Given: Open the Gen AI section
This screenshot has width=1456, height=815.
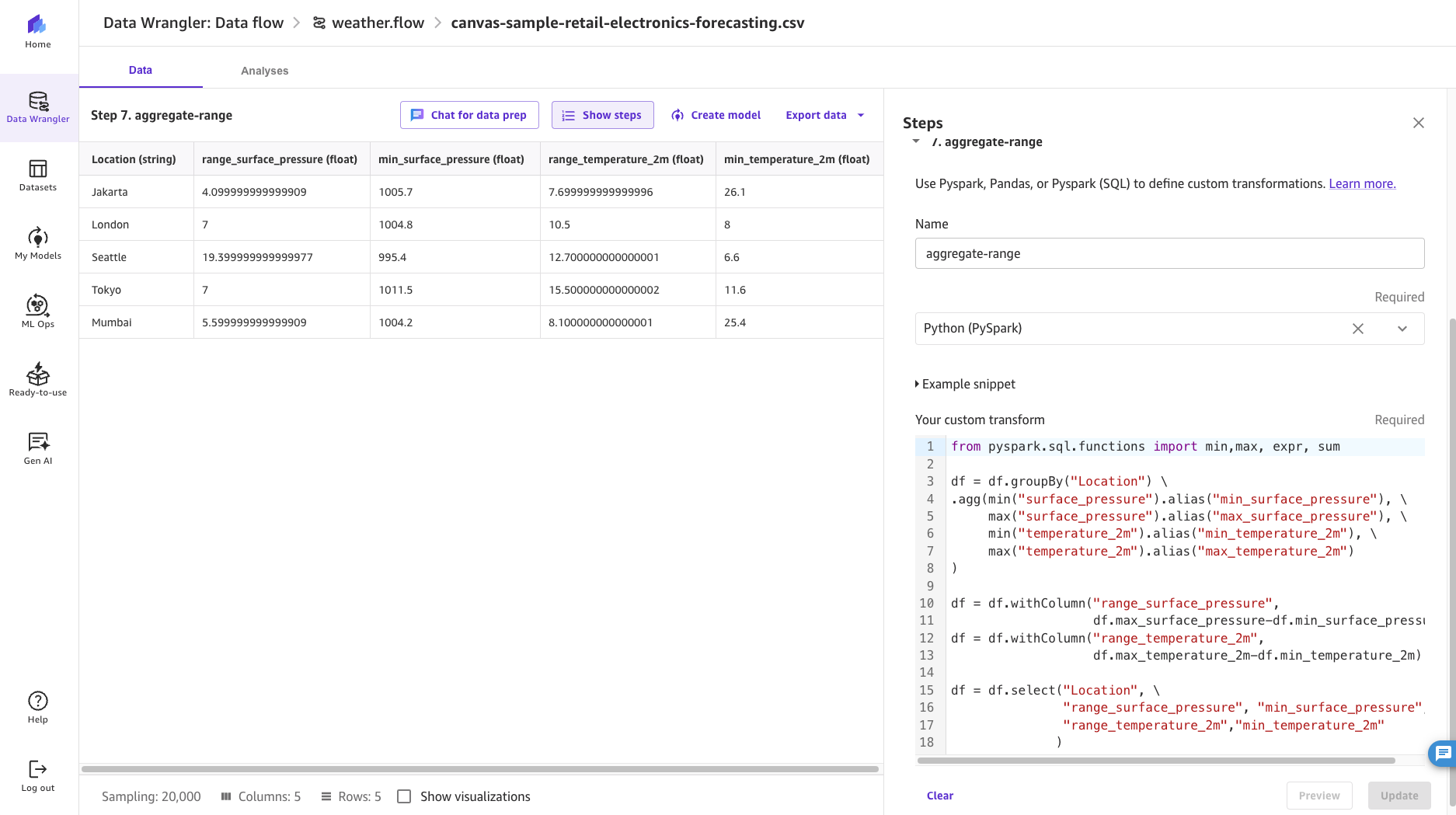Looking at the screenshot, I should 37,448.
